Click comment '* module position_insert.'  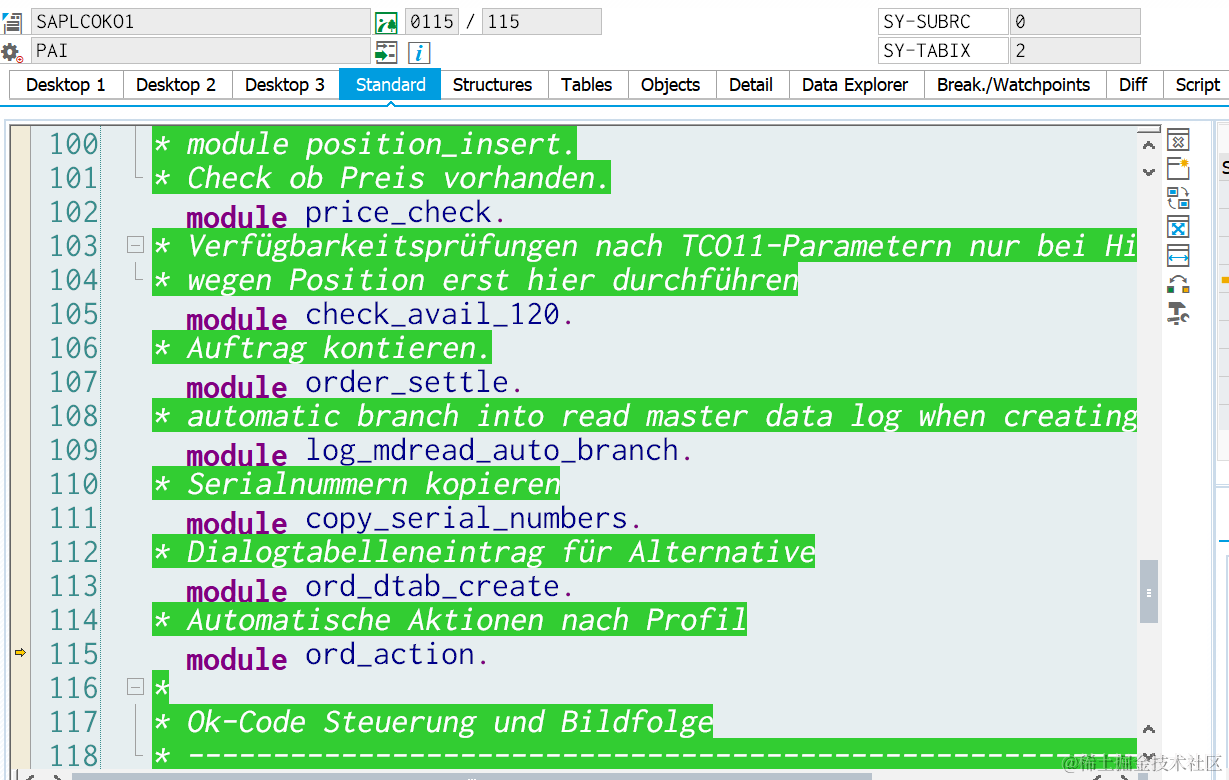[x=365, y=145]
